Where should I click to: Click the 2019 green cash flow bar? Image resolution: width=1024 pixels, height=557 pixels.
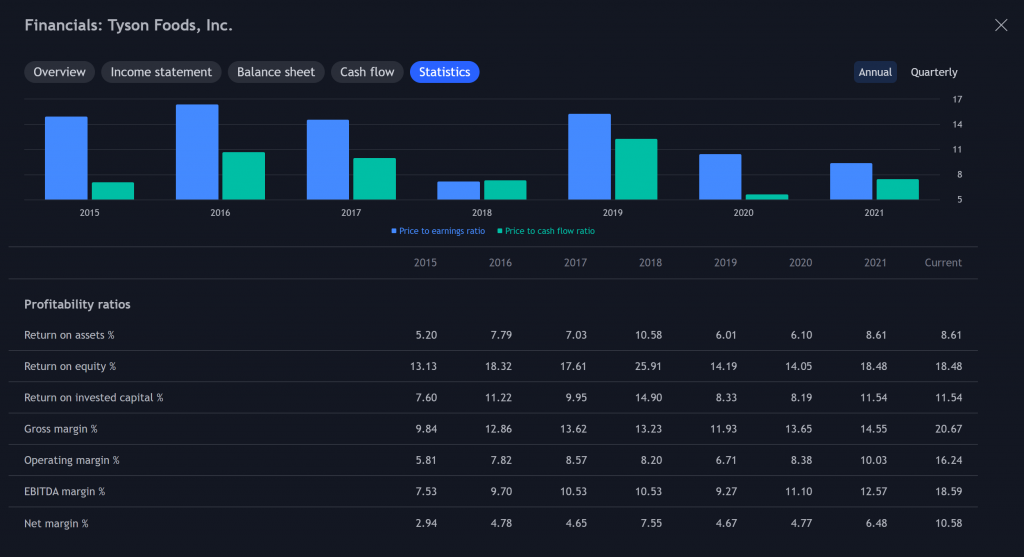pyautogui.click(x=636, y=169)
